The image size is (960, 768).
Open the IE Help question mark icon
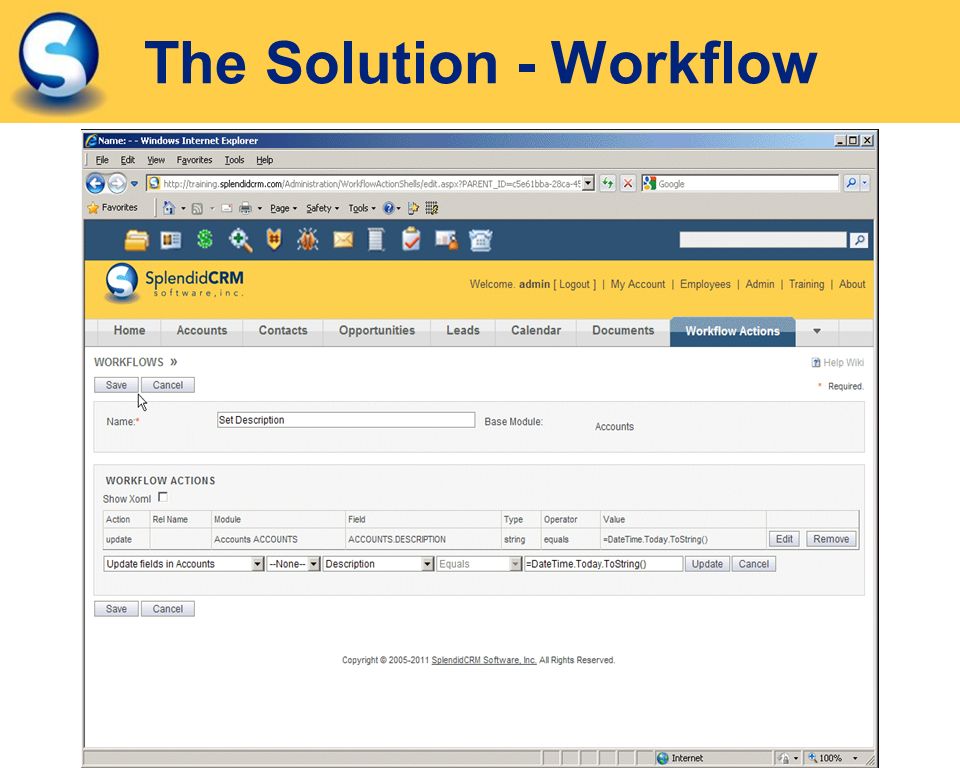[389, 208]
